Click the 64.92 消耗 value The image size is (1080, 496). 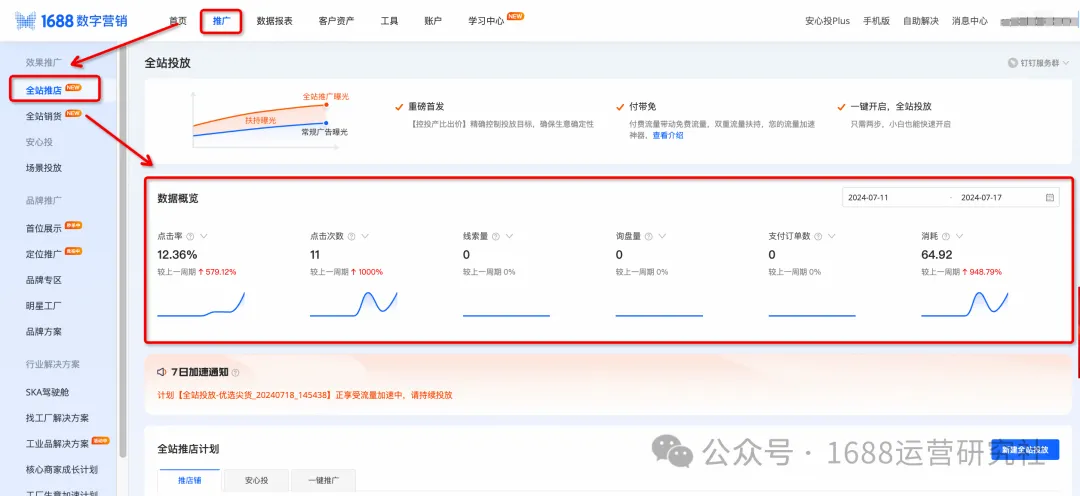point(937,255)
